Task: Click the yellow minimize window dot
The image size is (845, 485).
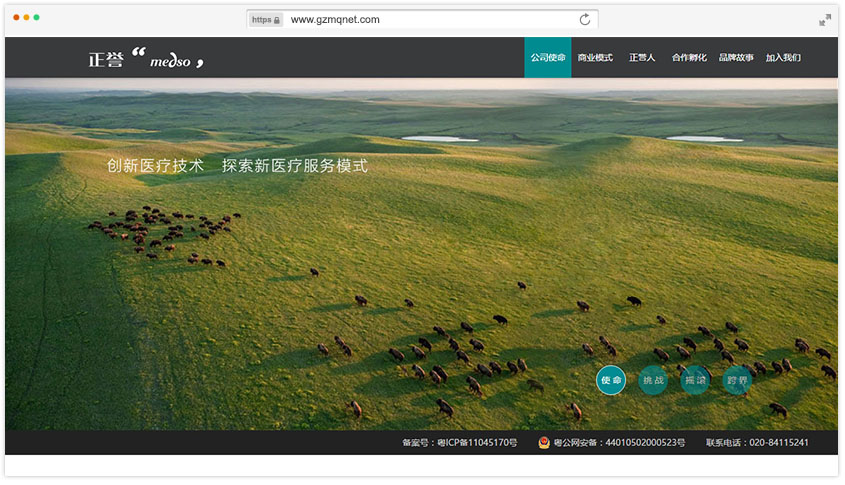Action: coord(26,17)
